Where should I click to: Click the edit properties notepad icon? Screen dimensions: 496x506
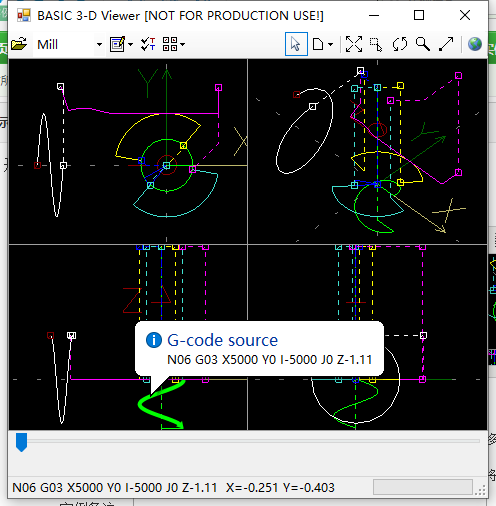[x=118, y=44]
